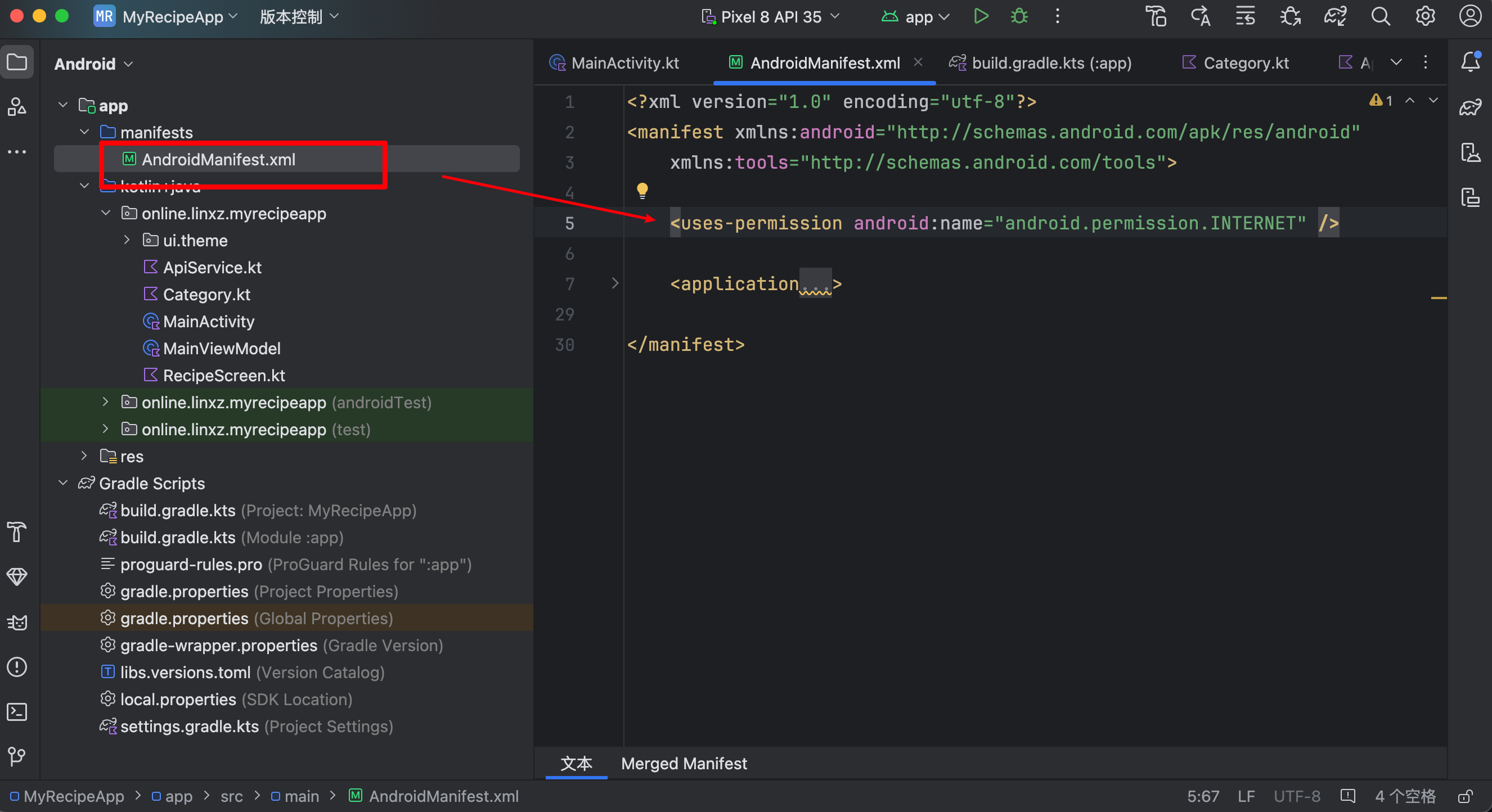
Task: Expand the res folder
Action: coord(84,455)
